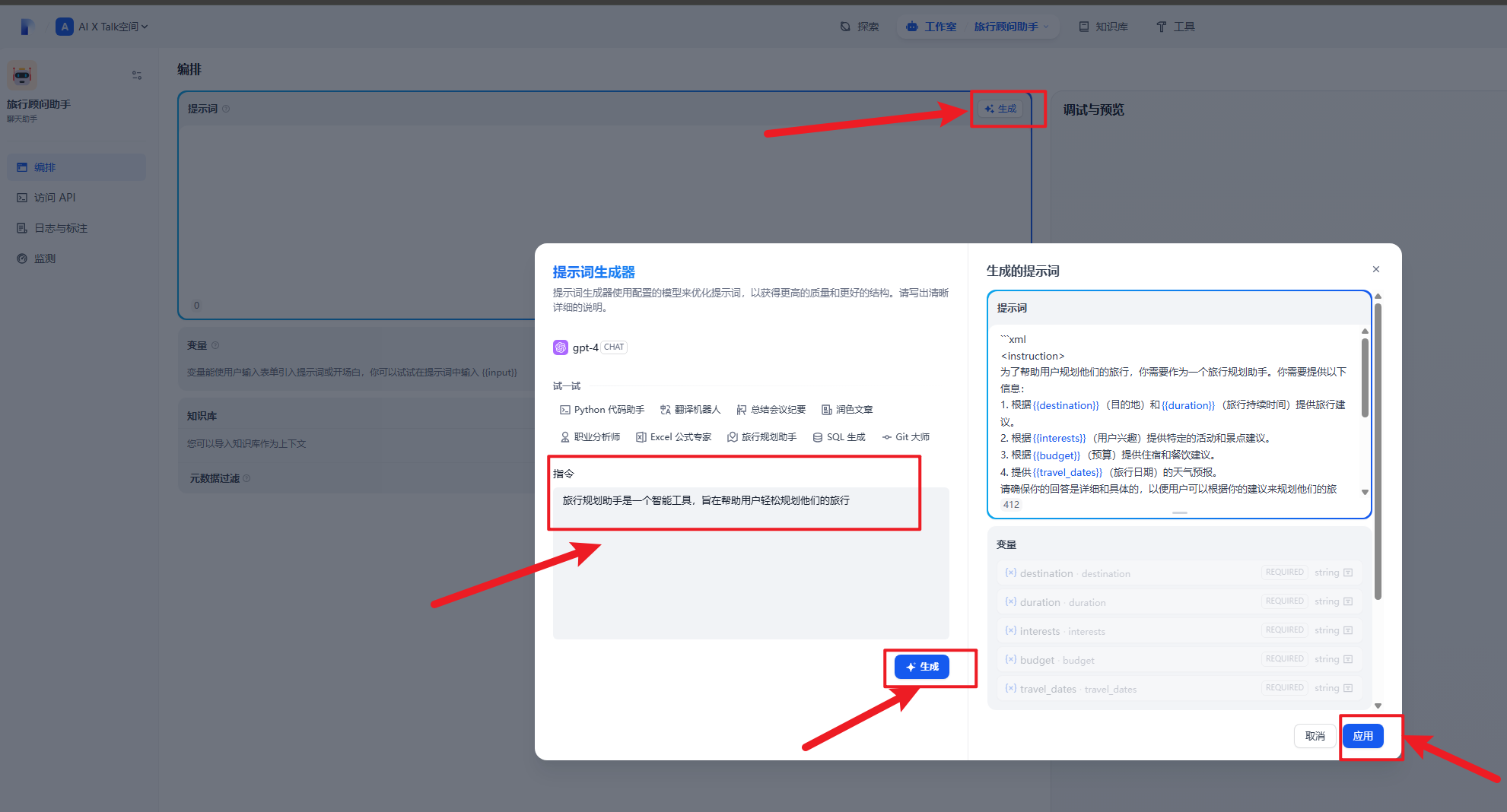Viewport: 1507px width, 812px height.
Task: Click into the 指令 instruction text area
Action: point(751,563)
